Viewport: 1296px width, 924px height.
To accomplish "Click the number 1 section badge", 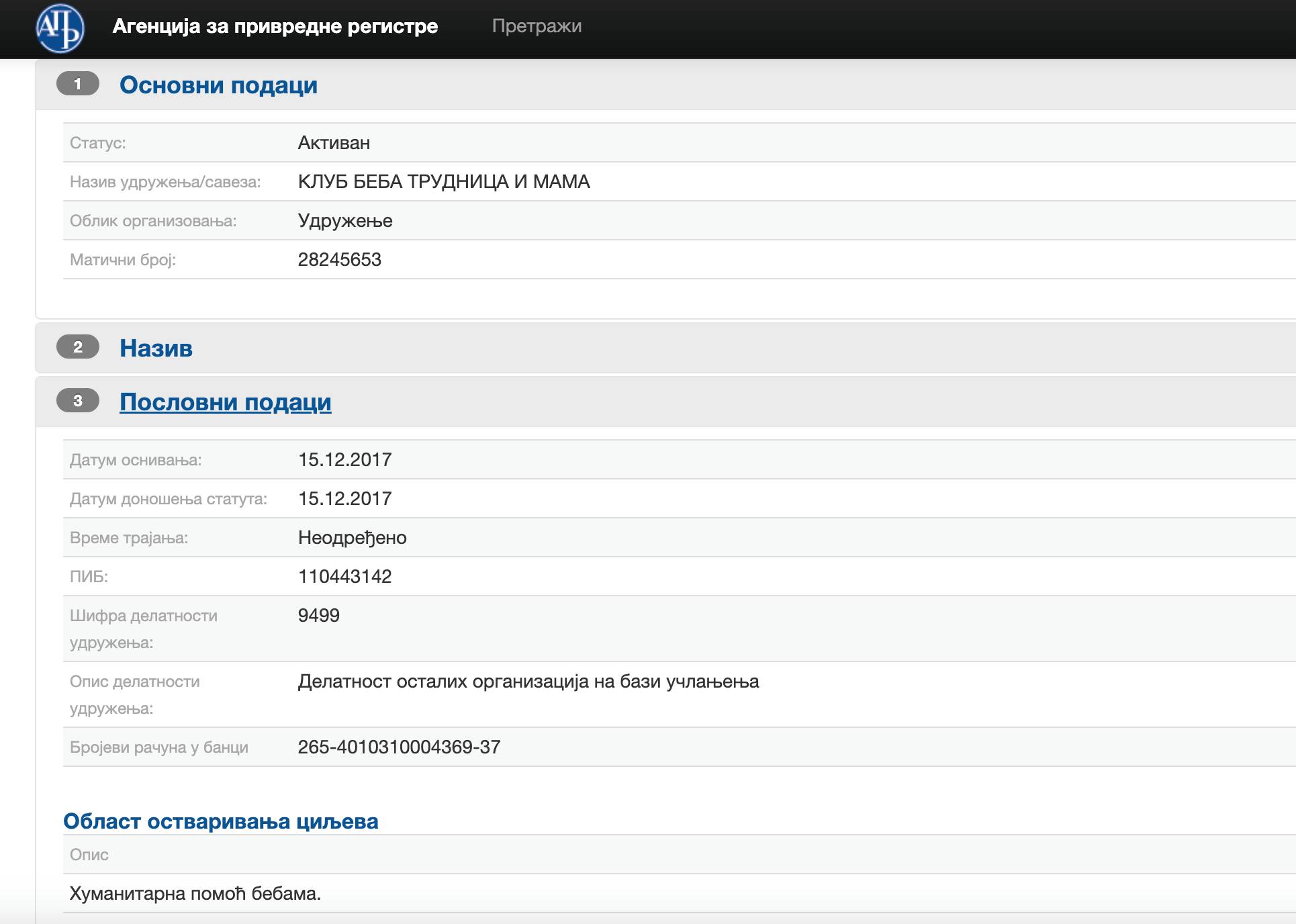I will (78, 84).
